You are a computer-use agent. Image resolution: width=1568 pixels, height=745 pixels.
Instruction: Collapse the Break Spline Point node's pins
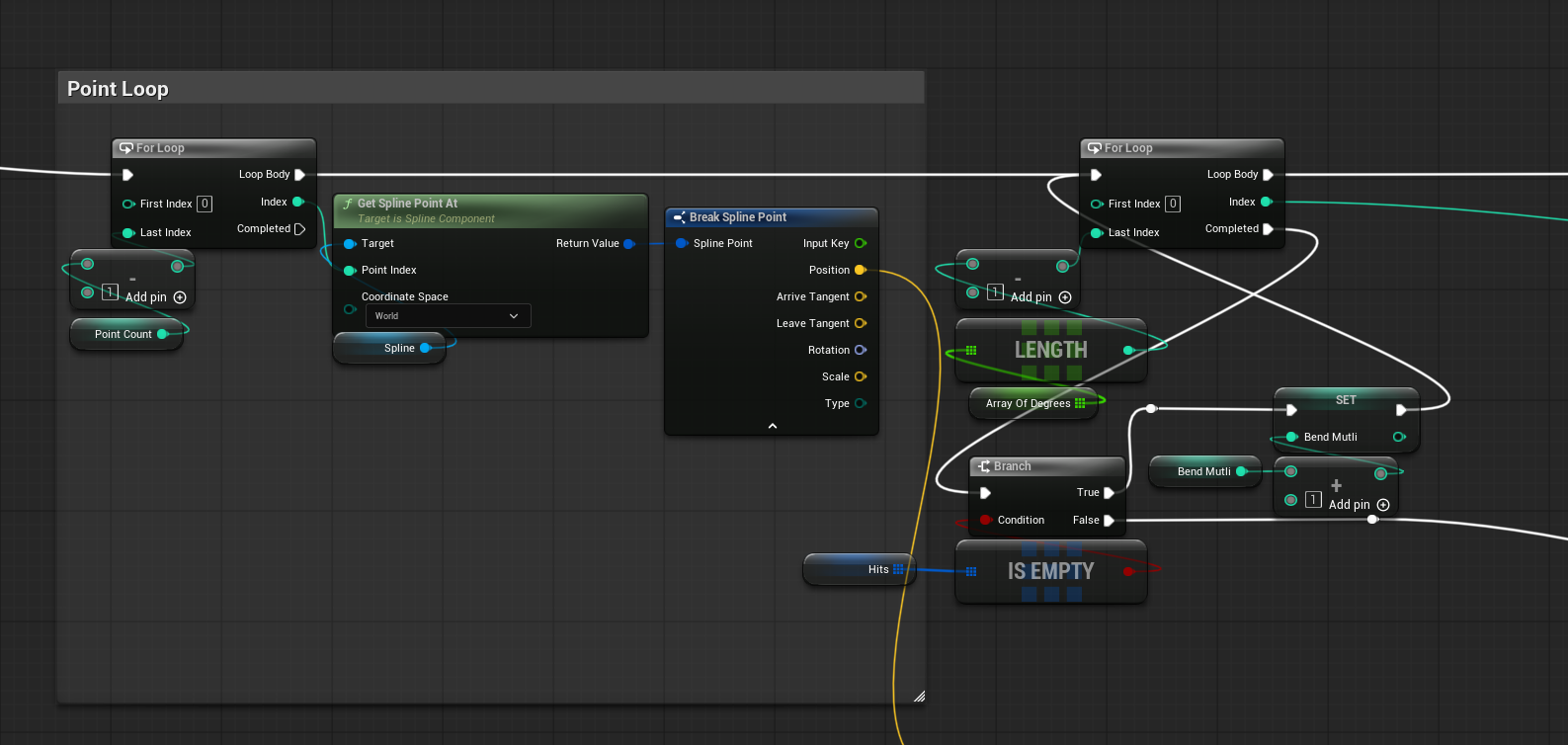(773, 426)
